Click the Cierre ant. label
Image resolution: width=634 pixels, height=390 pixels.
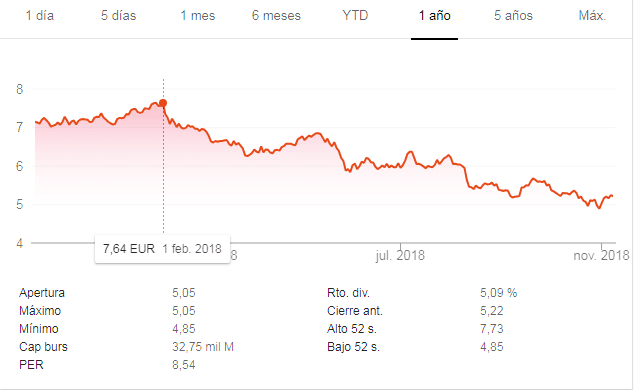point(355,311)
